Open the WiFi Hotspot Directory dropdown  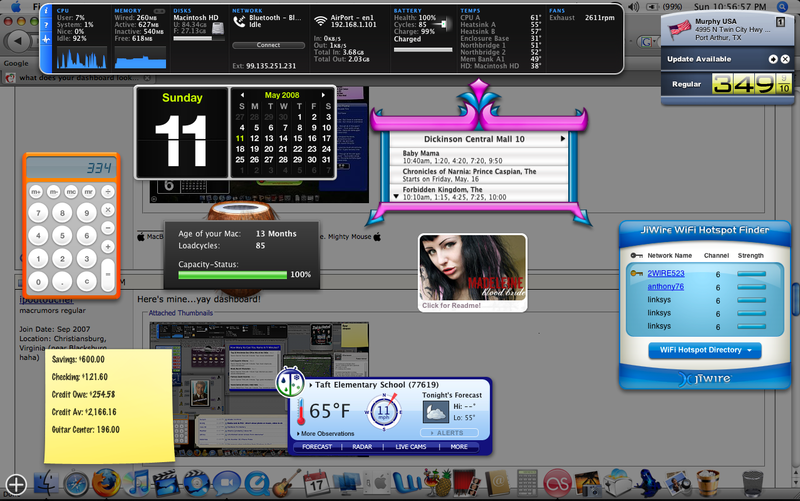704,351
